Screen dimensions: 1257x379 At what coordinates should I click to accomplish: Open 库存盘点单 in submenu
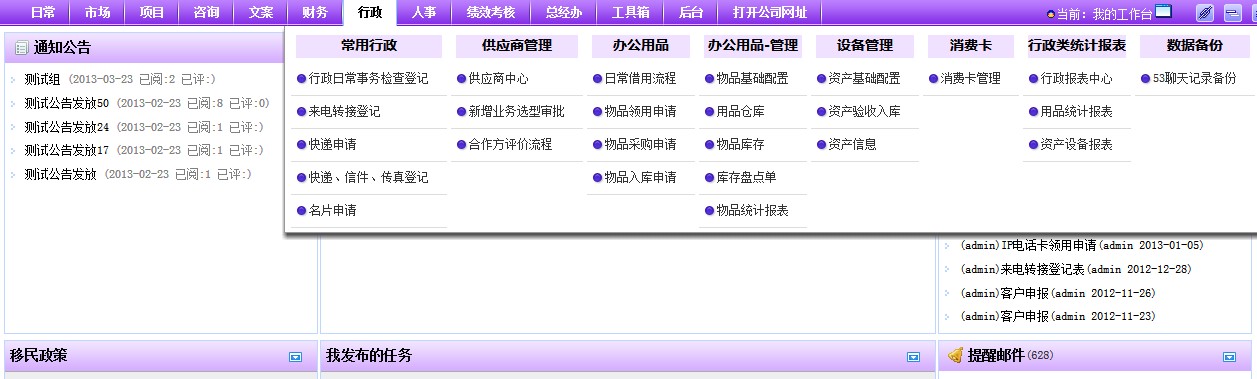tap(747, 177)
